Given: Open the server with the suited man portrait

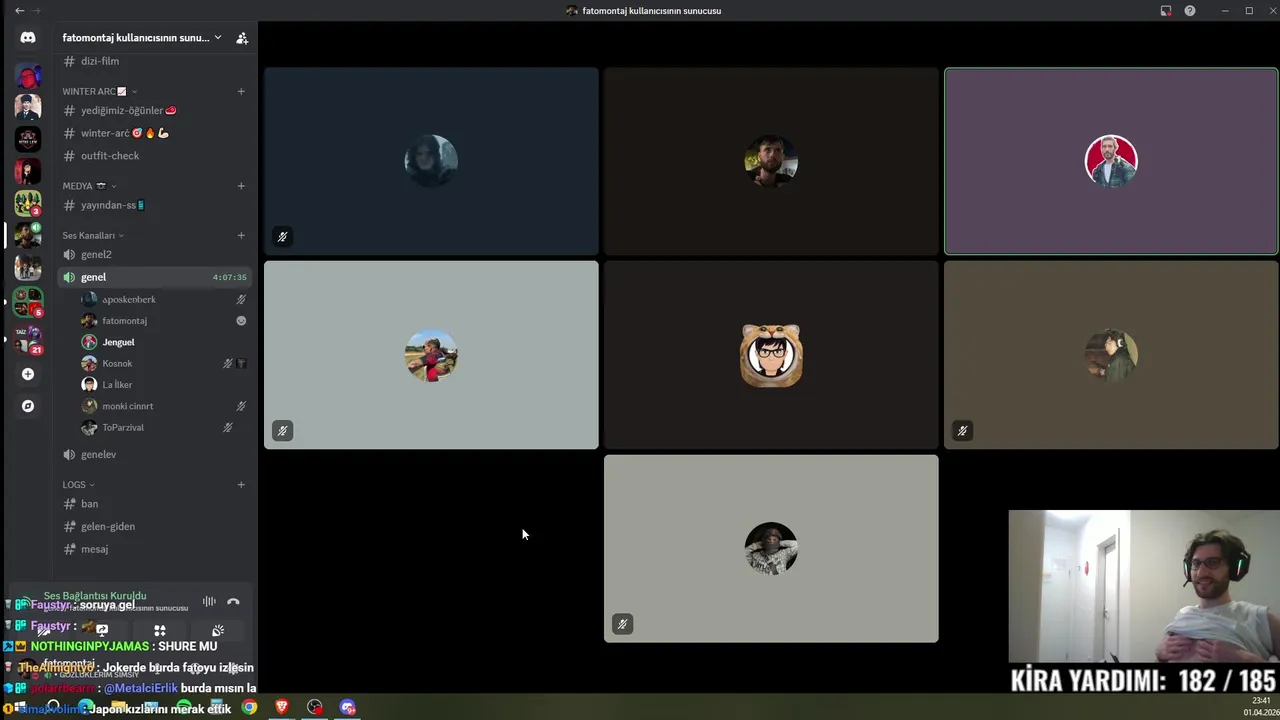Looking at the screenshot, I should 28,106.
